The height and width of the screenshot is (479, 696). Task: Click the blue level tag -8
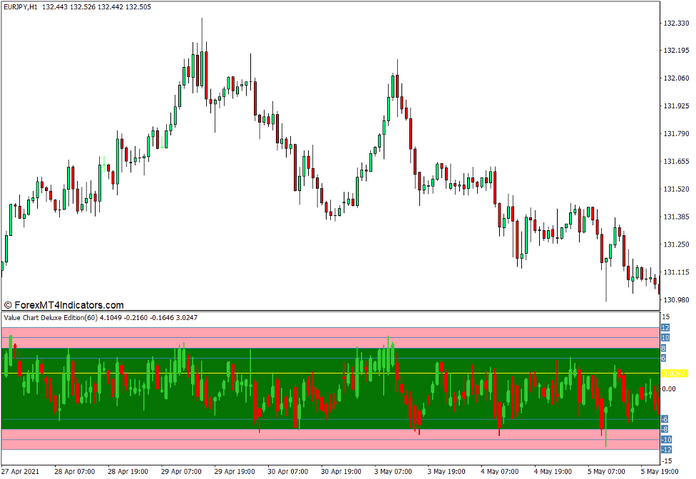point(664,429)
